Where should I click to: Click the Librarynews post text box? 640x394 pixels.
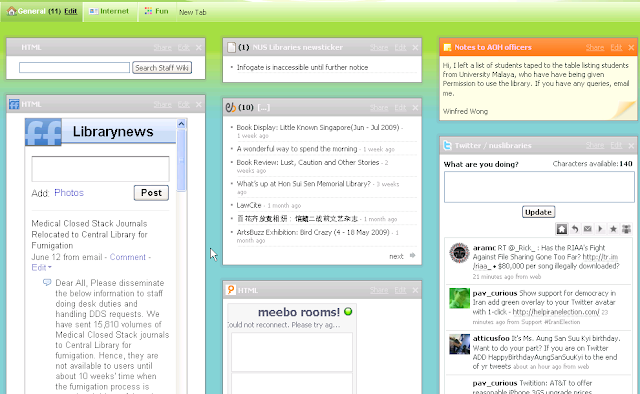tap(100, 169)
